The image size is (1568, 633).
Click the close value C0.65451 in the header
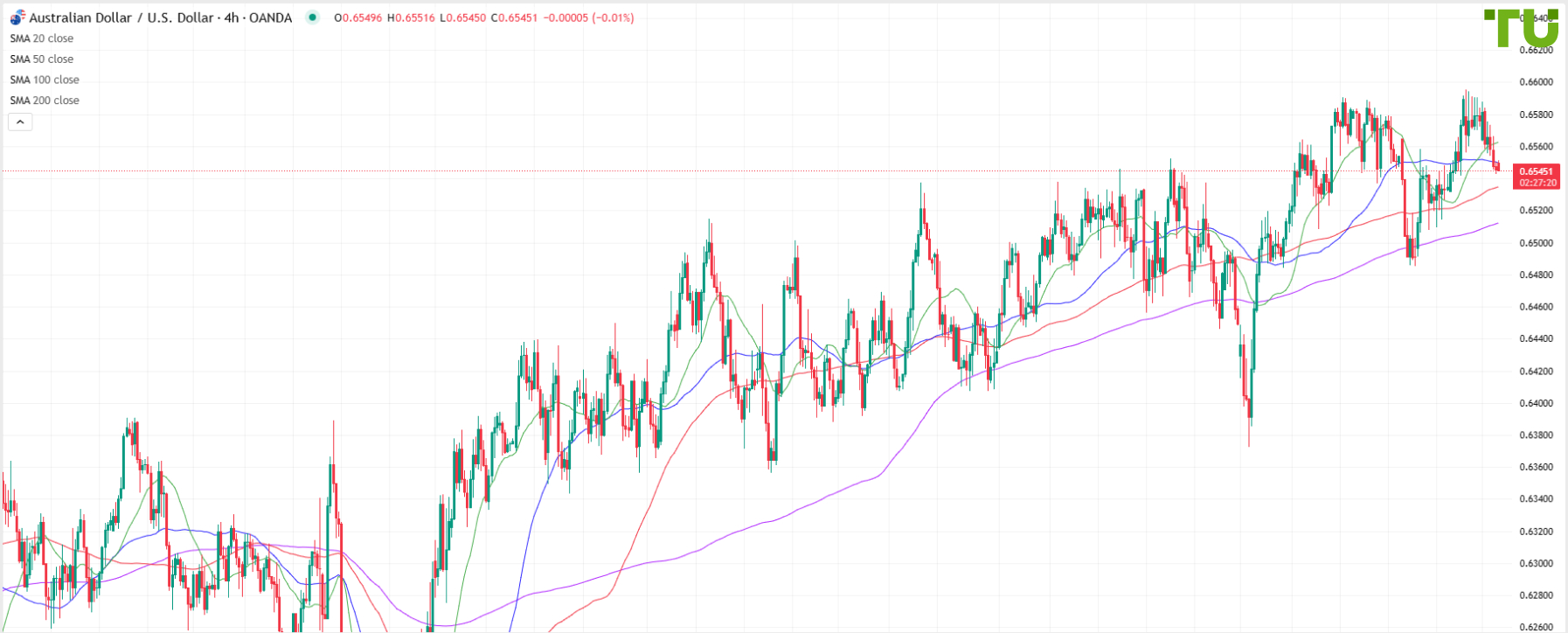pyautogui.click(x=514, y=17)
